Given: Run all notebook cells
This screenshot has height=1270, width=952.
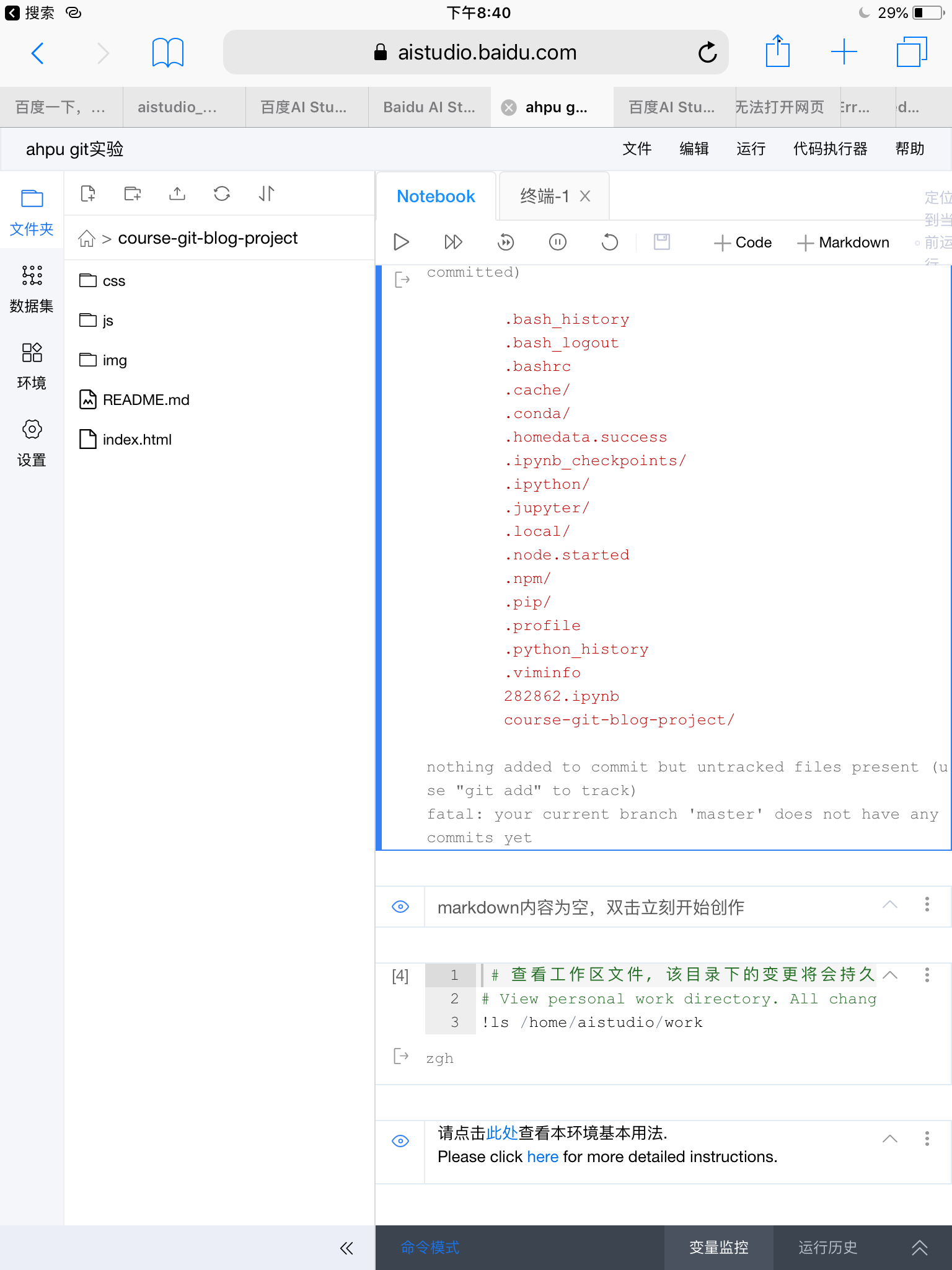Looking at the screenshot, I should click(453, 242).
